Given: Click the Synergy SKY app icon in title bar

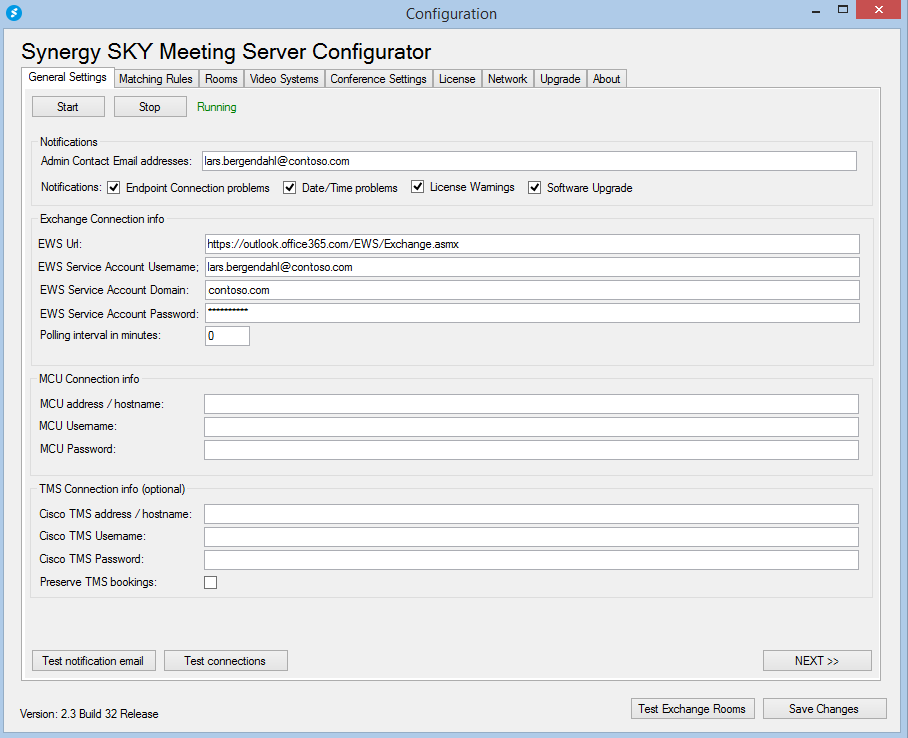Looking at the screenshot, I should [x=14, y=13].
